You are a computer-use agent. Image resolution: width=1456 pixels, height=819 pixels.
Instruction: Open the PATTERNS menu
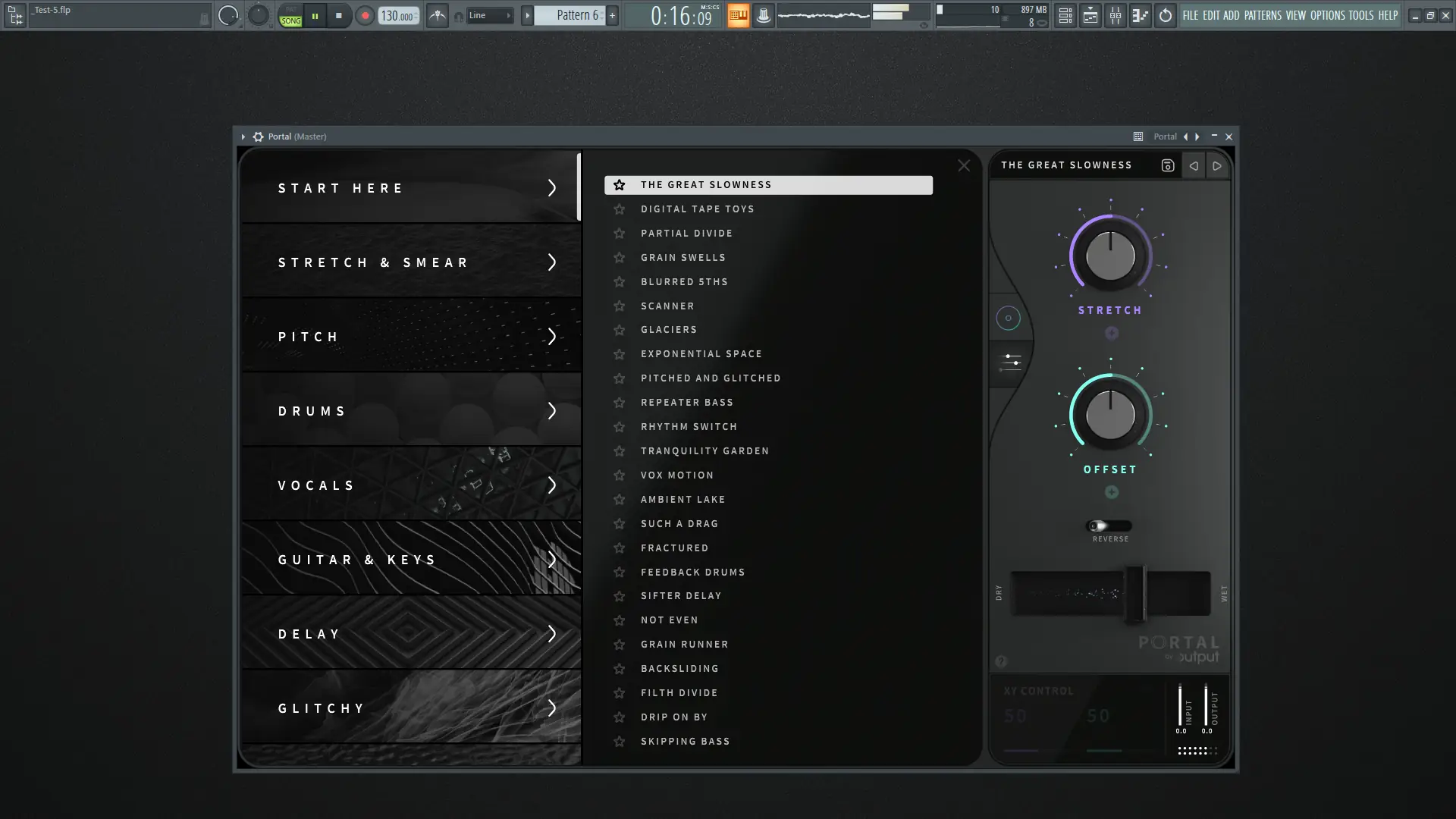(1262, 15)
